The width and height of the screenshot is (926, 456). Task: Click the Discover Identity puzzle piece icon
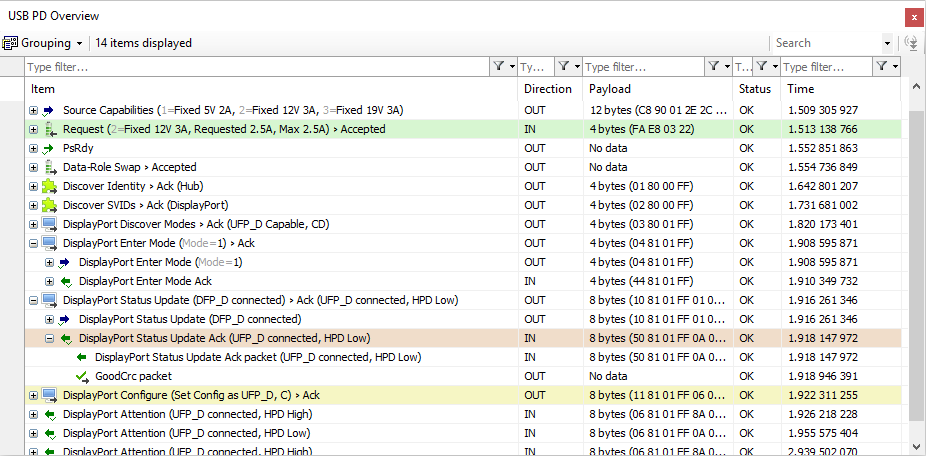[x=50, y=186]
